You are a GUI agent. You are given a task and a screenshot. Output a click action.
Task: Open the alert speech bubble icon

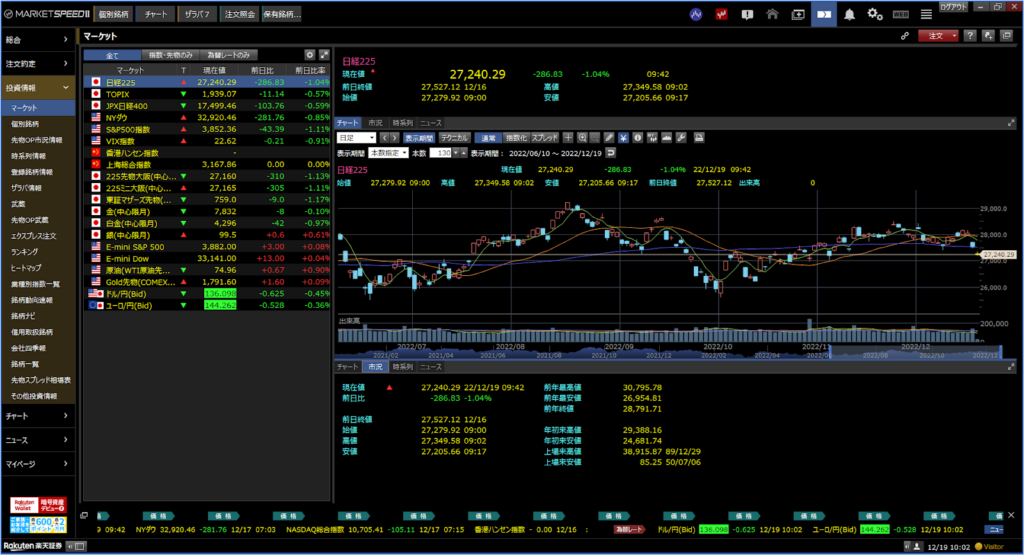click(747, 14)
